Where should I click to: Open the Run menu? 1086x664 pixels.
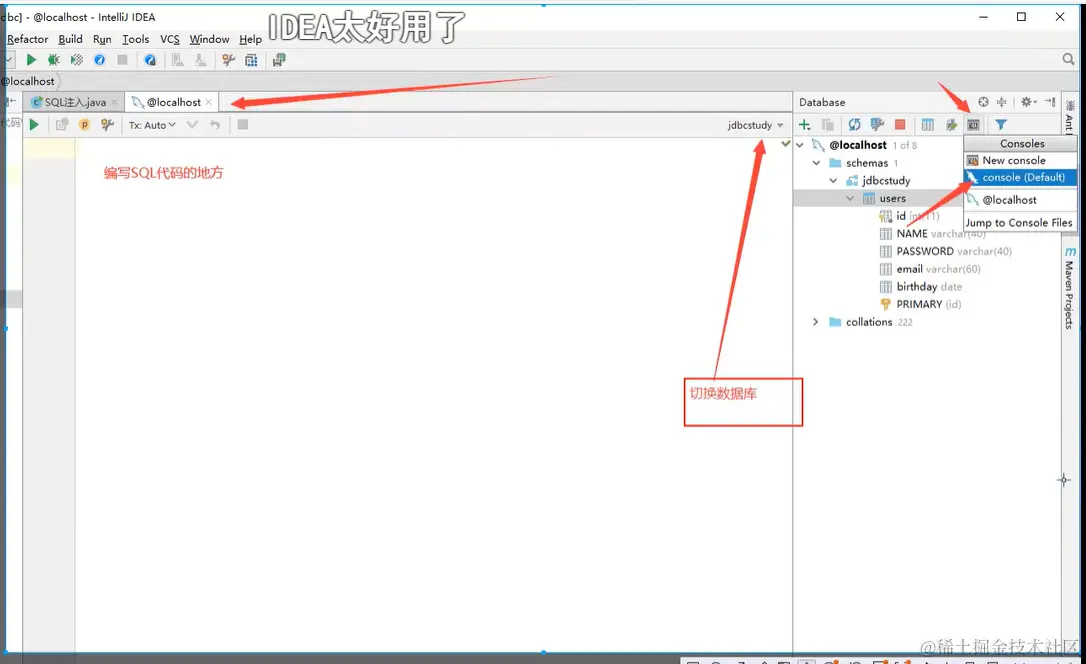102,39
